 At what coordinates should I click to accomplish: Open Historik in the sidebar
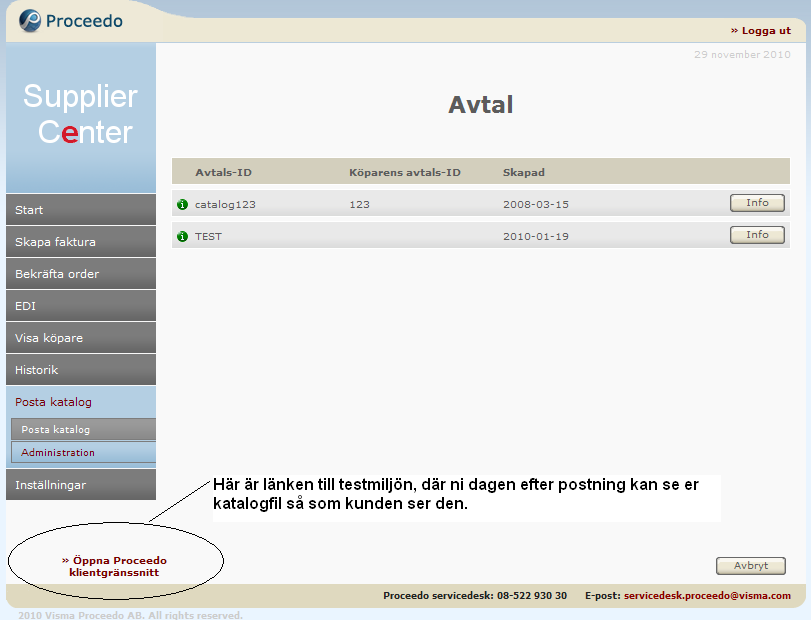(81, 370)
